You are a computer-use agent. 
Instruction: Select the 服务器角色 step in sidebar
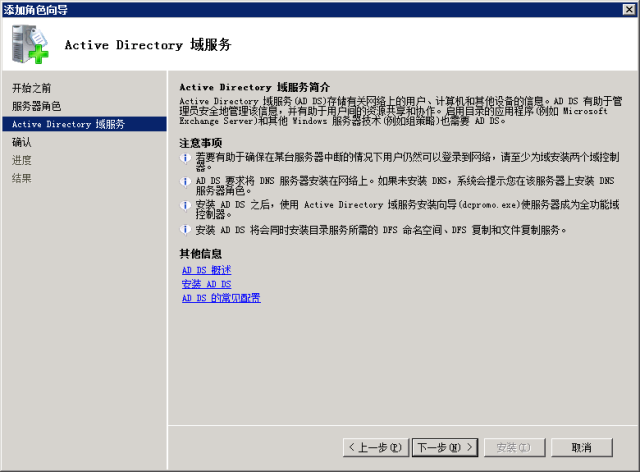coord(36,106)
